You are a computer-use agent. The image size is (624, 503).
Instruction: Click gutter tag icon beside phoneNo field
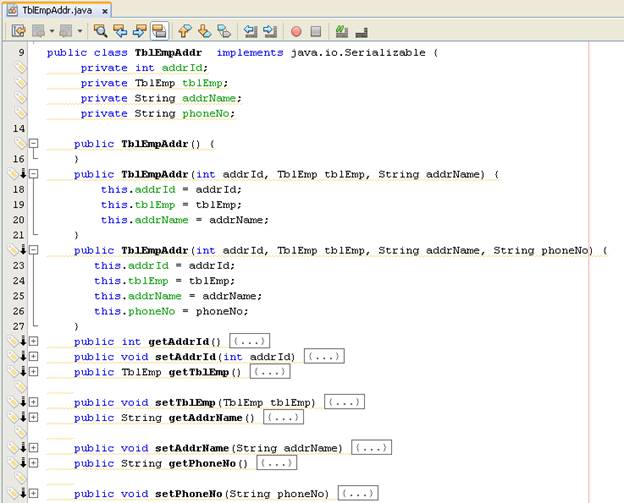pyautogui.click(x=20, y=113)
